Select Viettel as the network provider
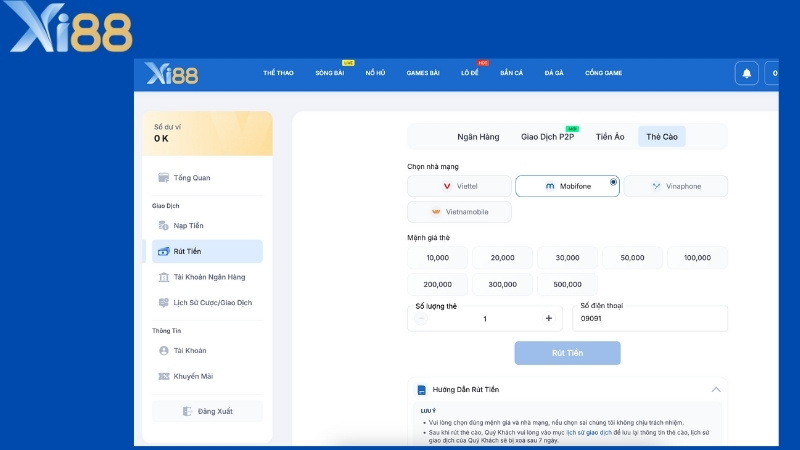The image size is (800, 450). tap(459, 186)
